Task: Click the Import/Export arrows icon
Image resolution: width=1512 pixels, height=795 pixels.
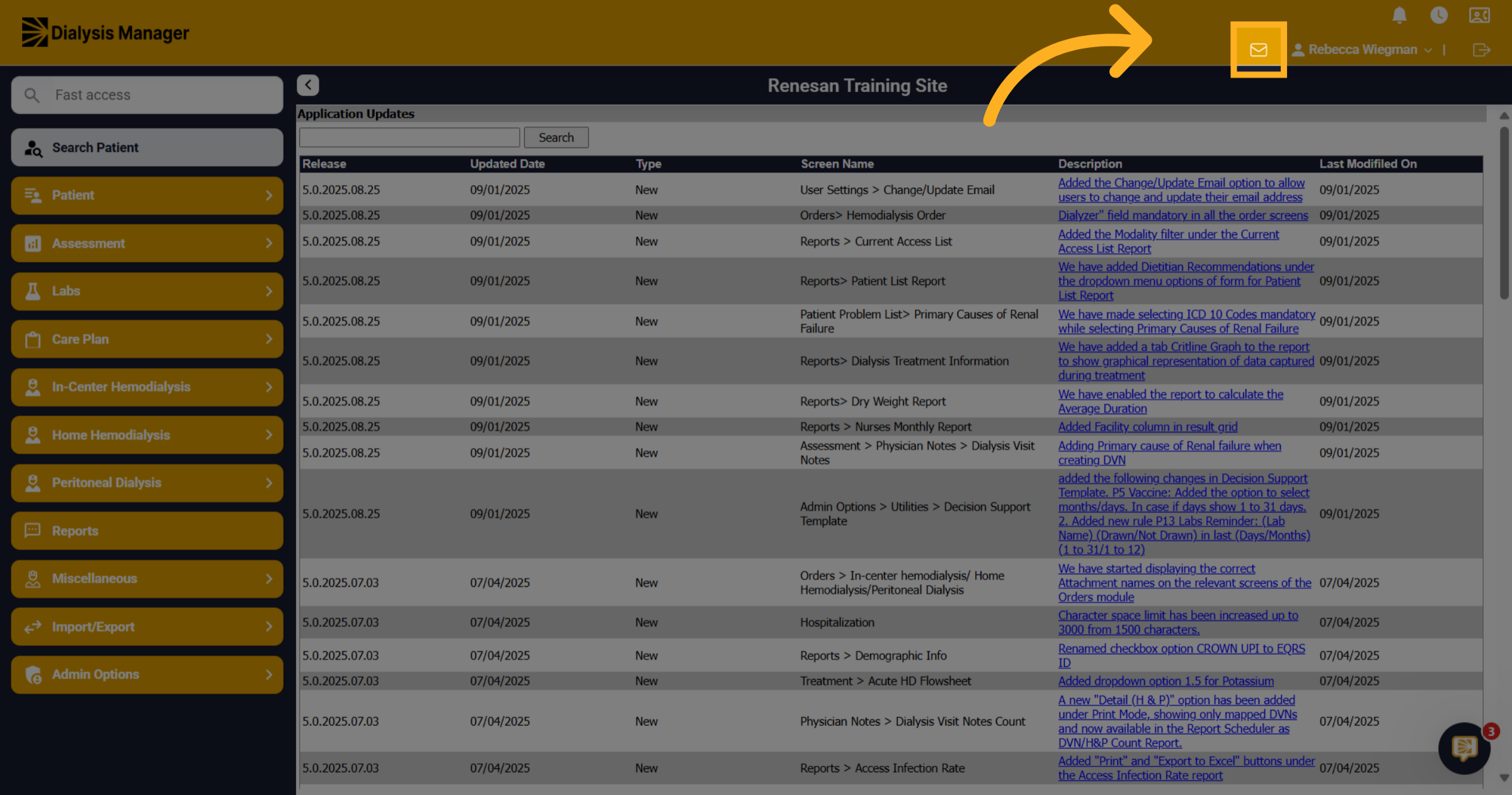Action: pos(33,627)
